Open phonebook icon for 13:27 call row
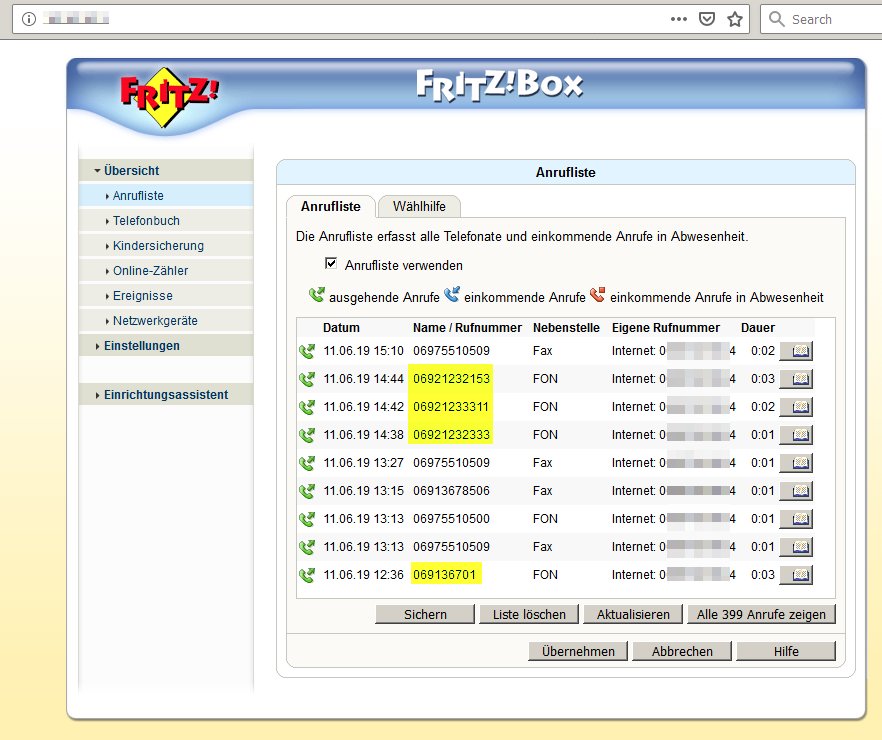Screen dimensions: 882x740 [x=796, y=463]
